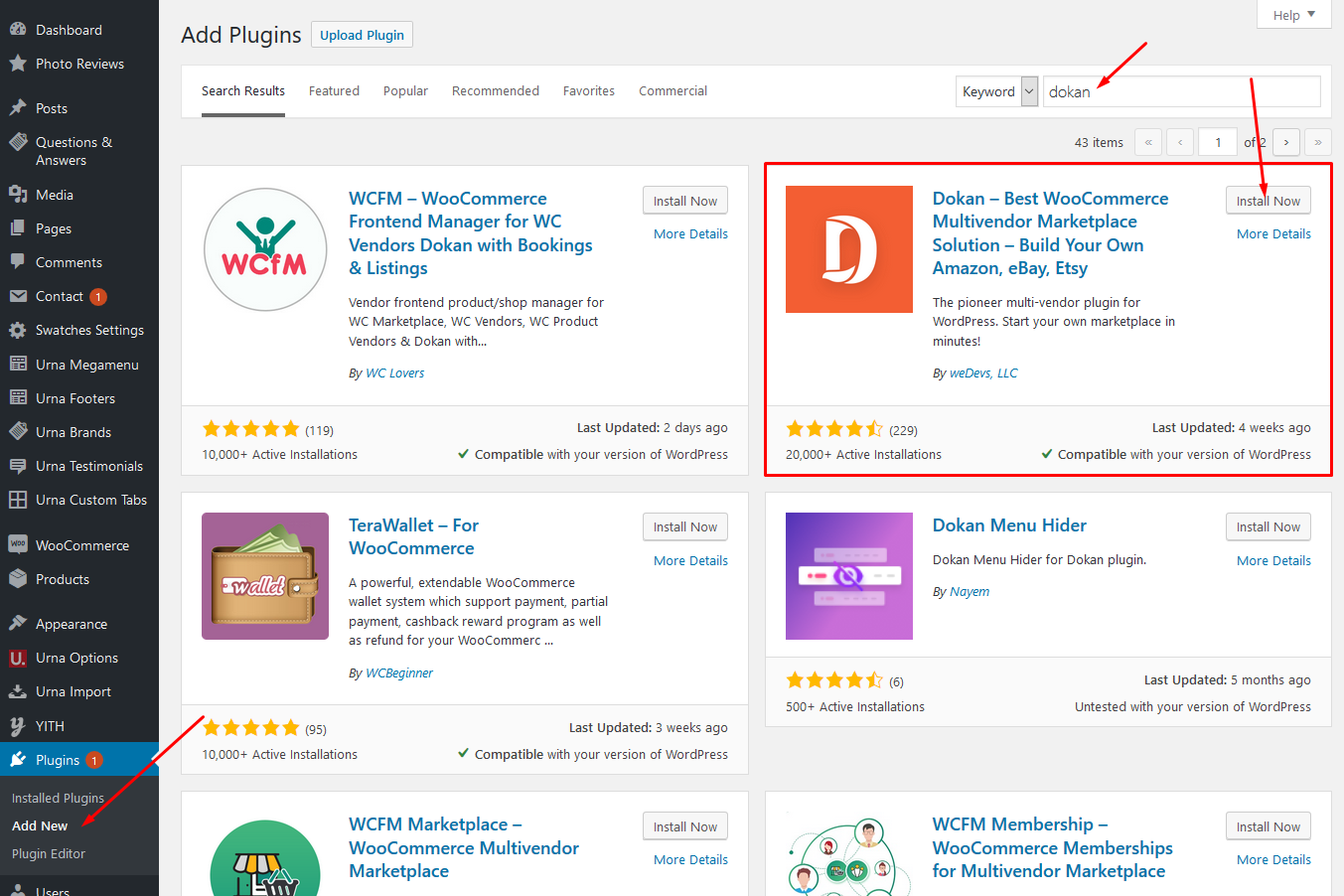Click Install Now for WCFM Frontend Manager
The width and height of the screenshot is (1344, 896).
click(685, 201)
